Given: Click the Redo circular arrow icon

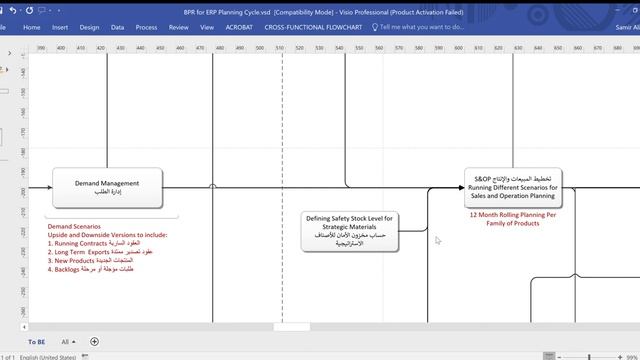Looking at the screenshot, I should click(x=29, y=11).
